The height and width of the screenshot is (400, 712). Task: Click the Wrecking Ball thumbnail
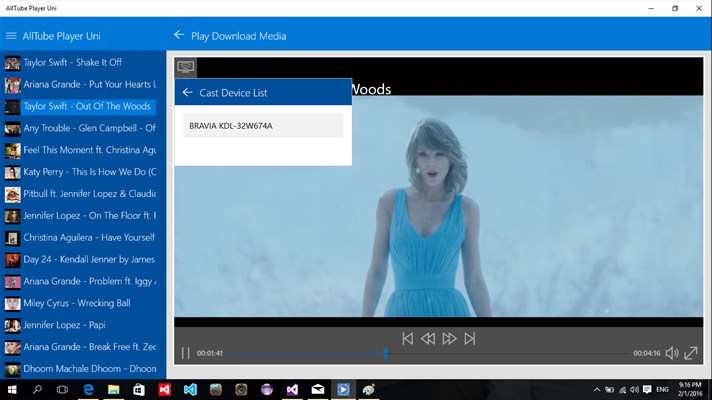click(x=13, y=304)
